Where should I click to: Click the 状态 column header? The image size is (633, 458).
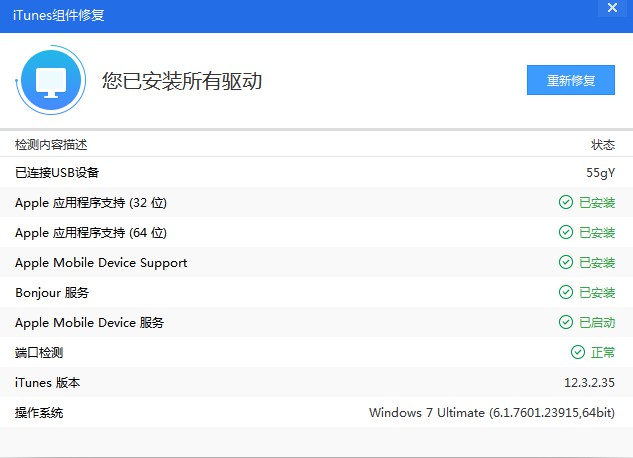(x=603, y=144)
